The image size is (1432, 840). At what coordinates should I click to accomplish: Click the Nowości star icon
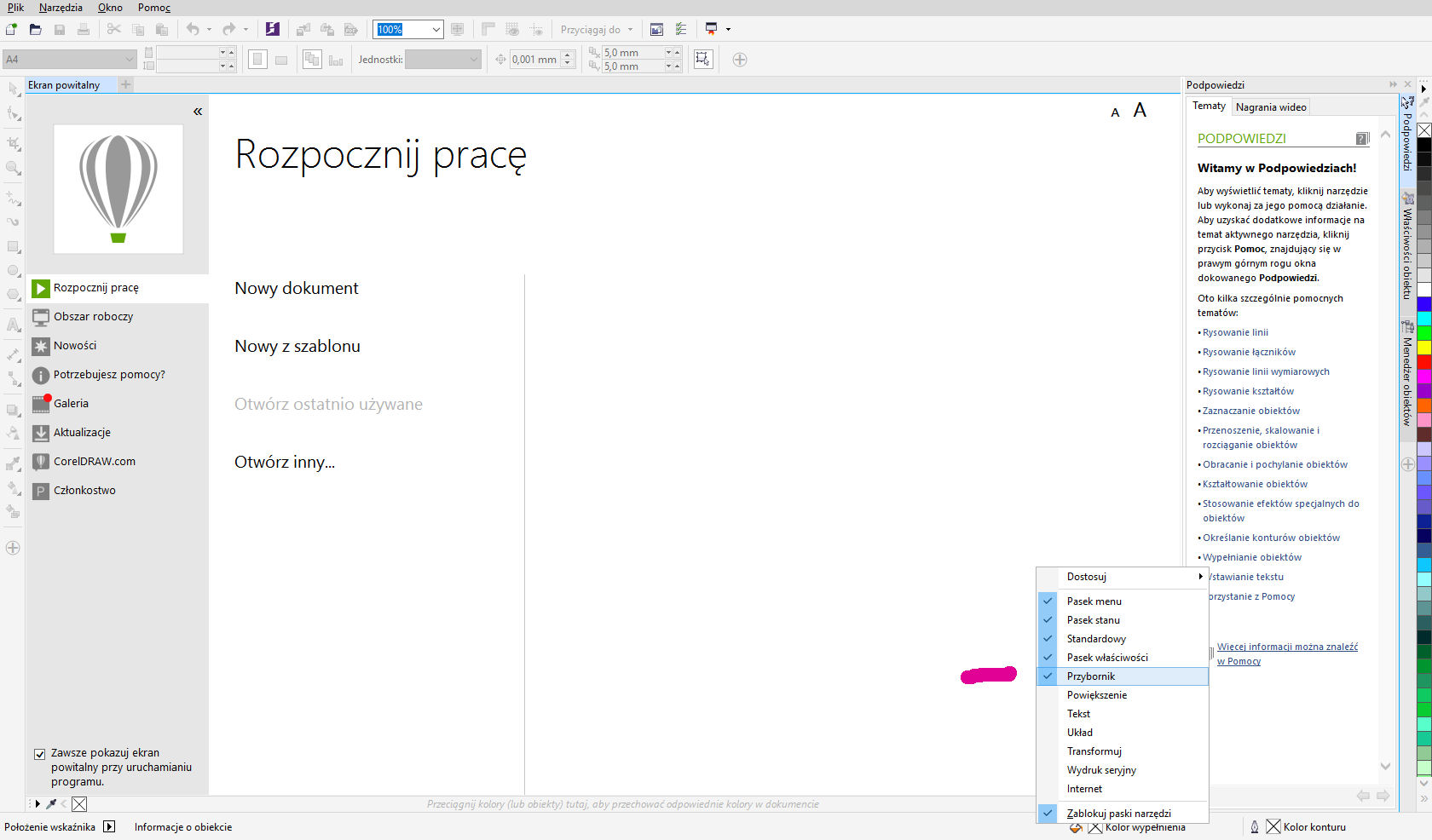[x=40, y=346]
